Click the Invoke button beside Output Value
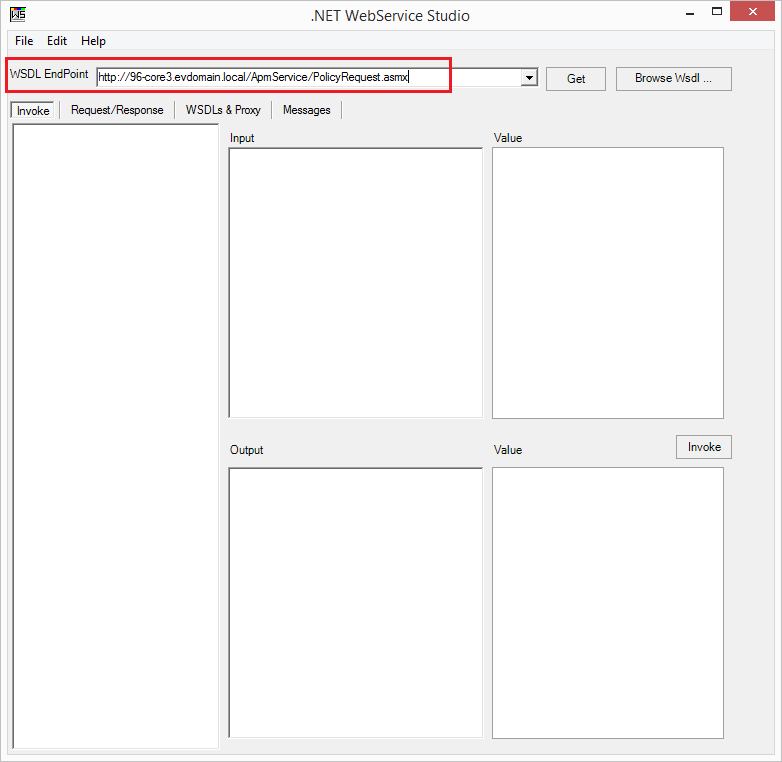The image size is (782, 762). (703, 447)
